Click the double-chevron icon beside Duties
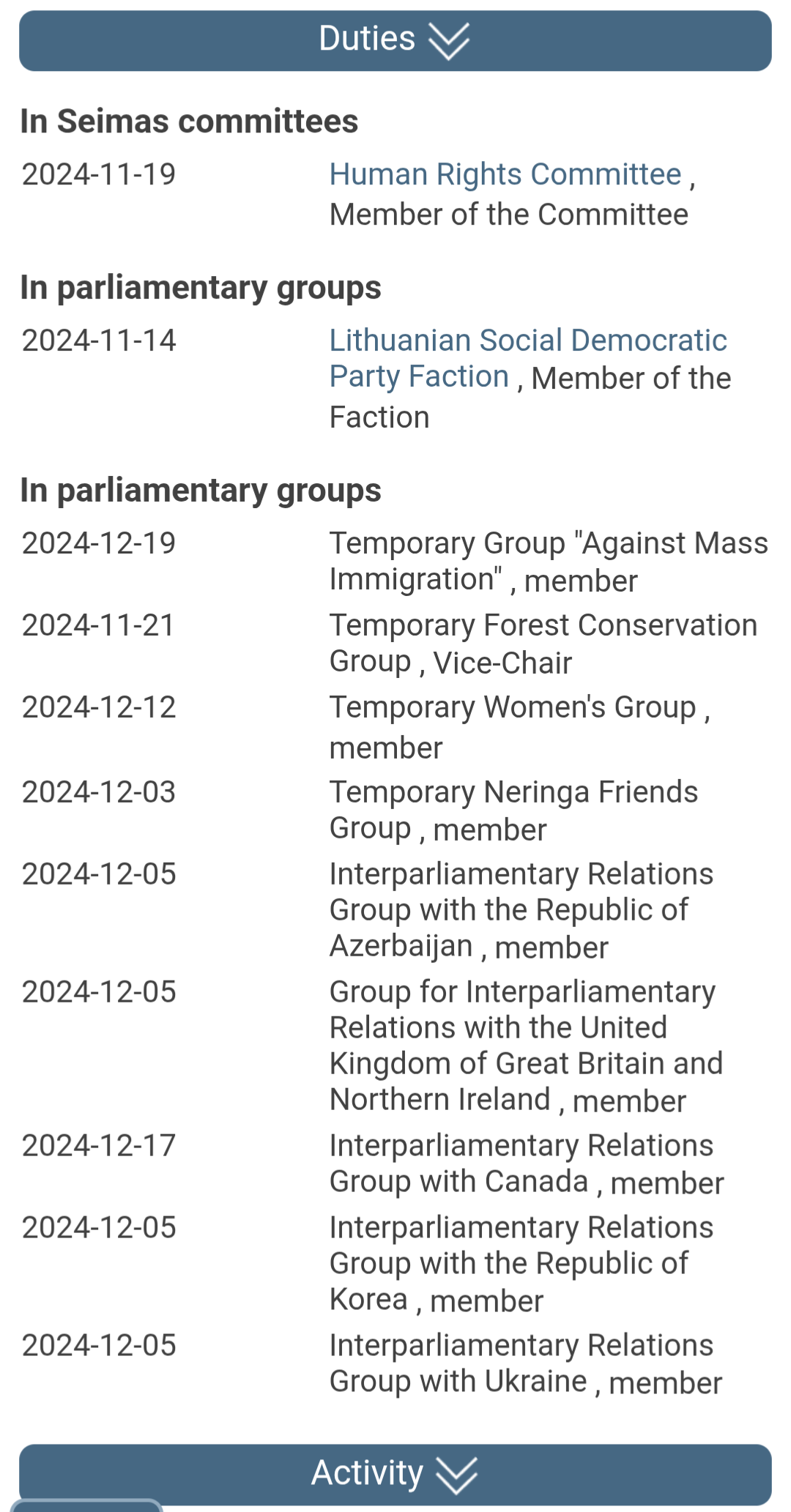 click(x=448, y=41)
